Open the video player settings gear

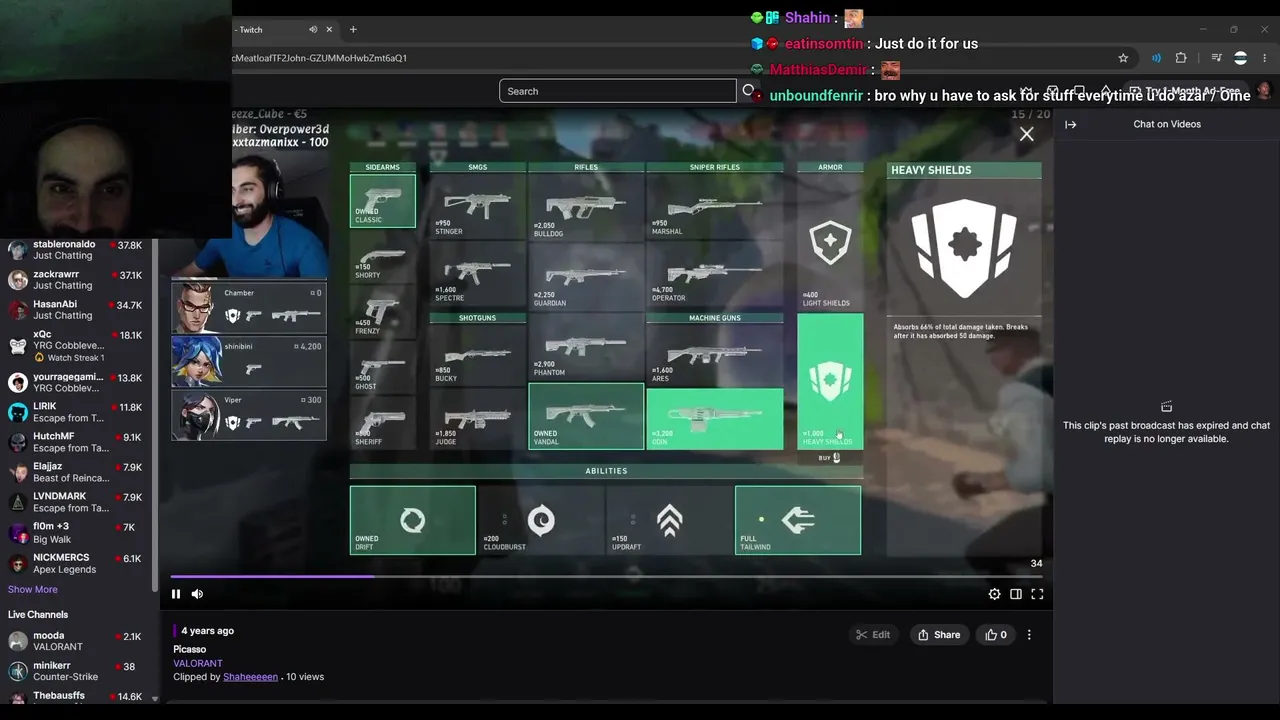pos(994,594)
